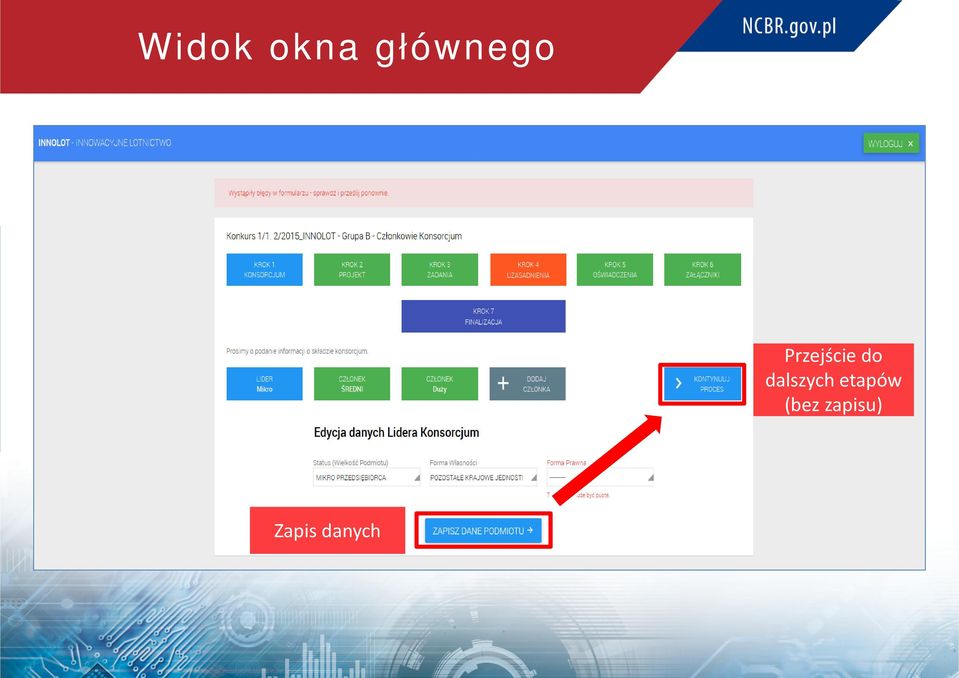The width and height of the screenshot is (959, 678).
Task: Open the Forma Własności dropdown
Action: pos(483,477)
